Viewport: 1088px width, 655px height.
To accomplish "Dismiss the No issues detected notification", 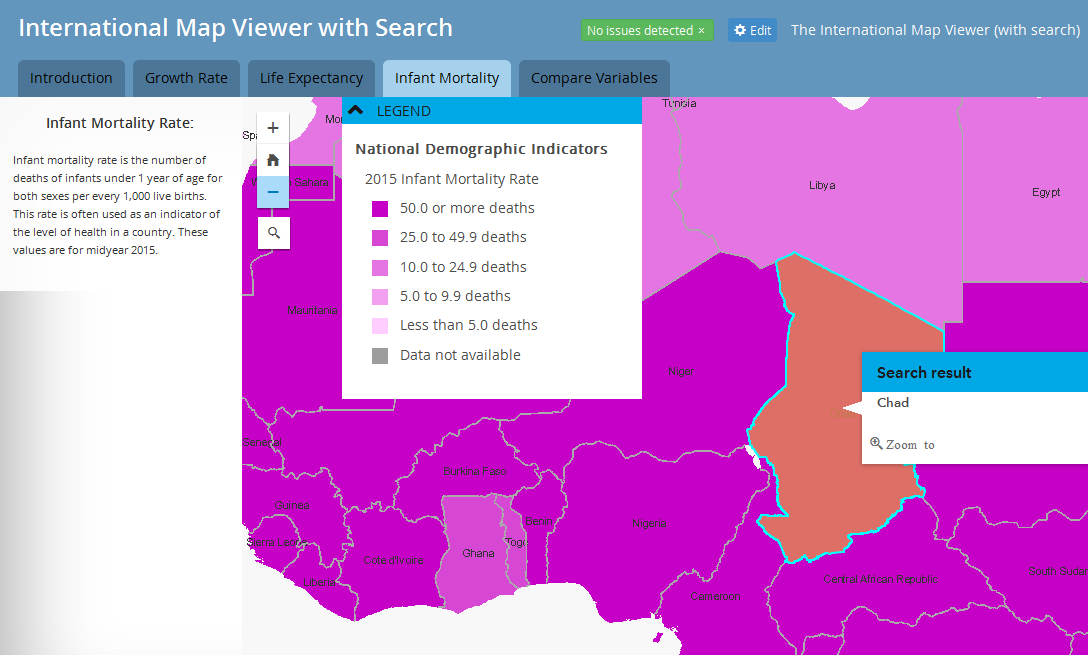I will [703, 30].
